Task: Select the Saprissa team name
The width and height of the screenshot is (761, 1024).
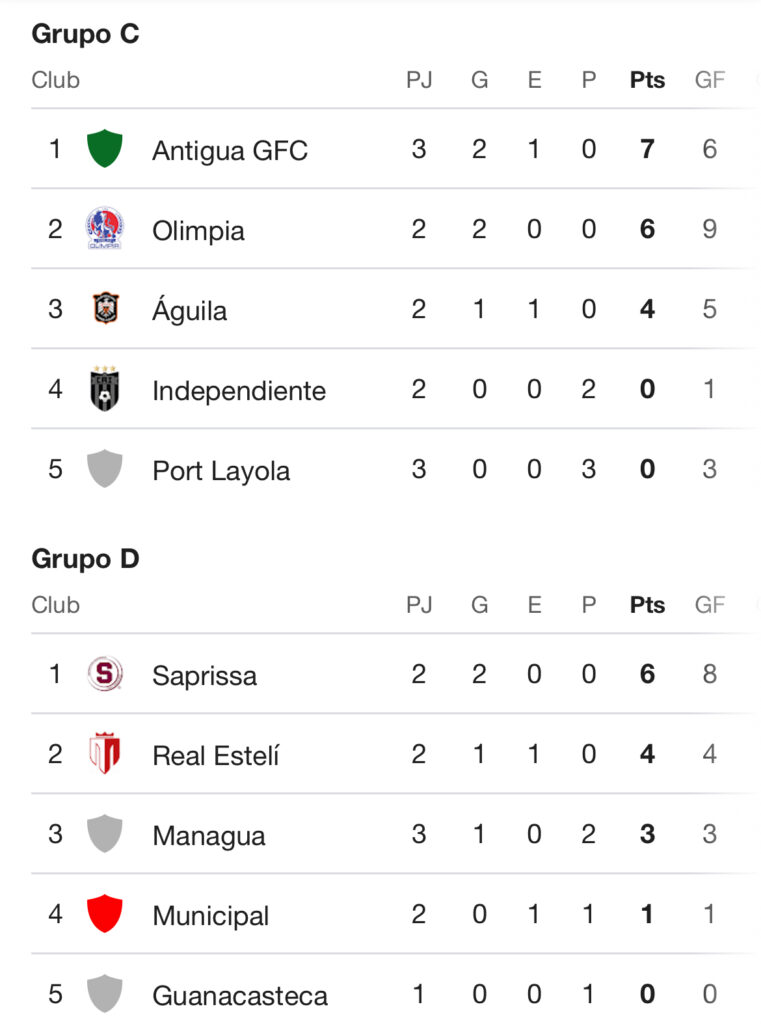Action: tap(204, 676)
